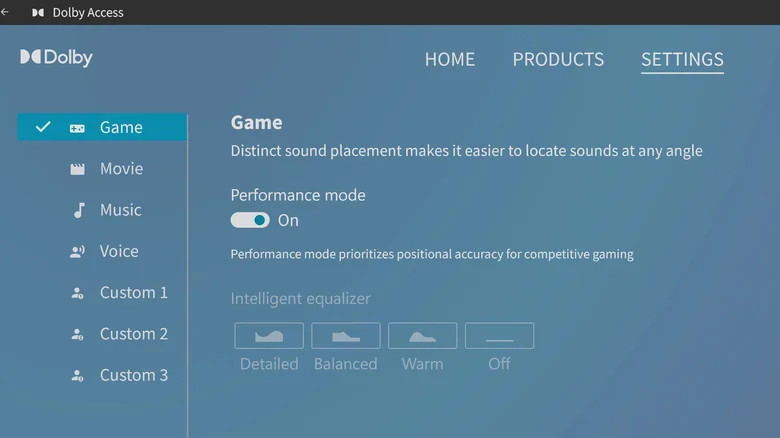Click the clapperboard icon beside Movie
The height and width of the screenshot is (438, 780).
pos(77,169)
